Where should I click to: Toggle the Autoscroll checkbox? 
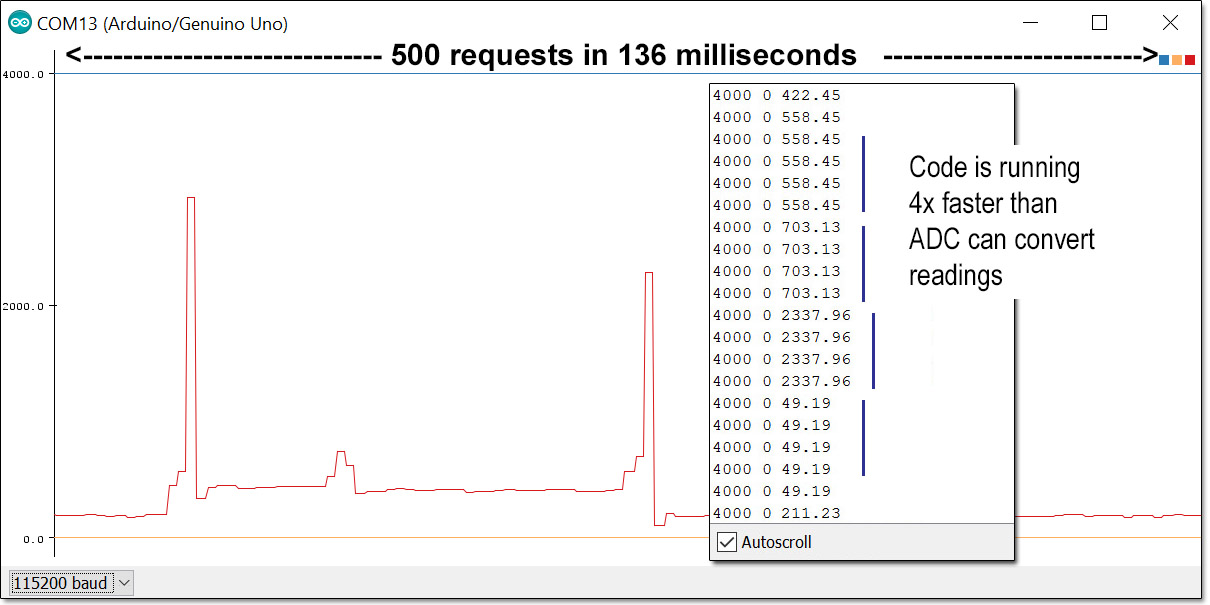[x=727, y=542]
